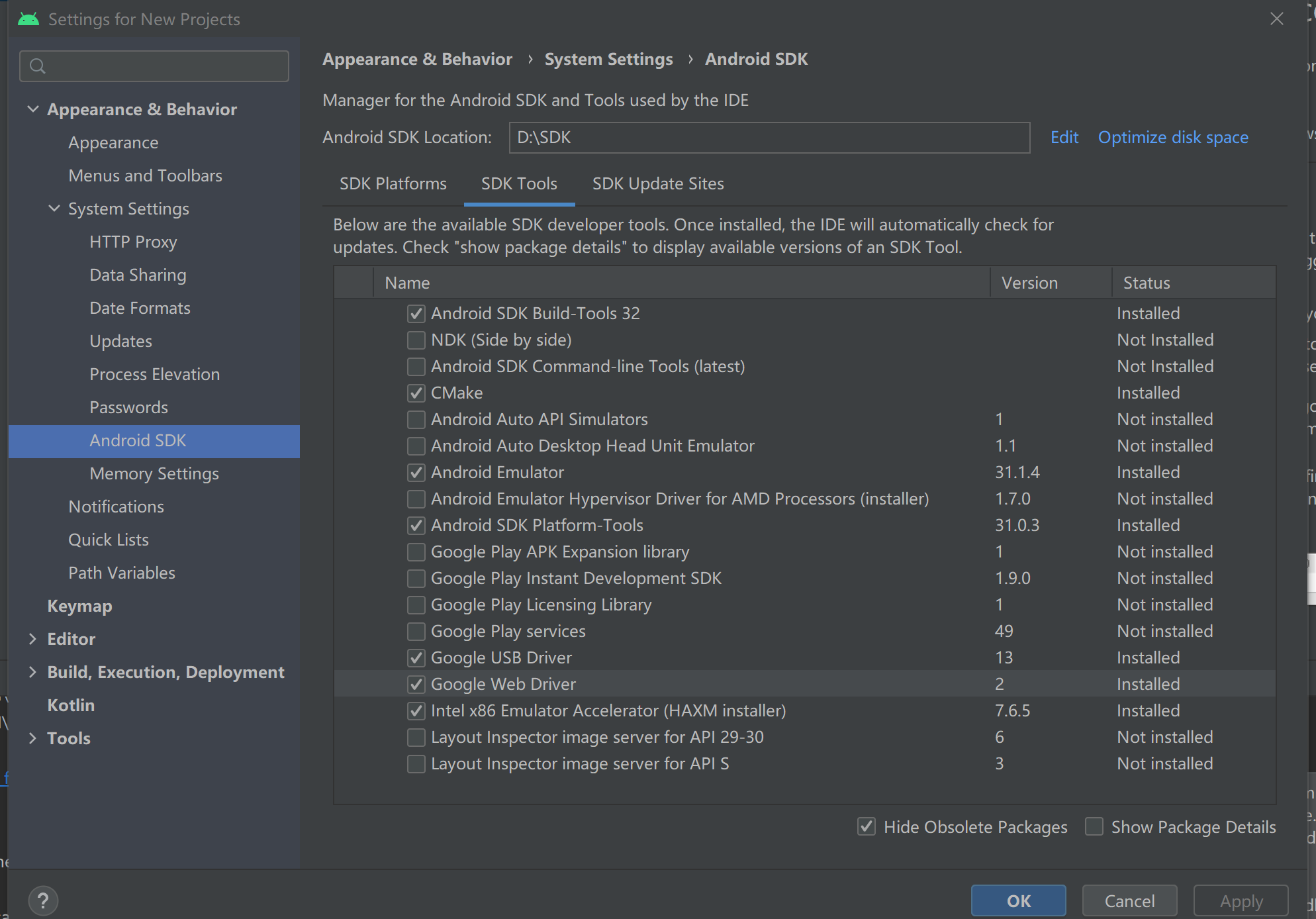Image resolution: width=1316 pixels, height=919 pixels.
Task: Check Android SDK Command-line Tools (latest)
Action: [x=416, y=366]
